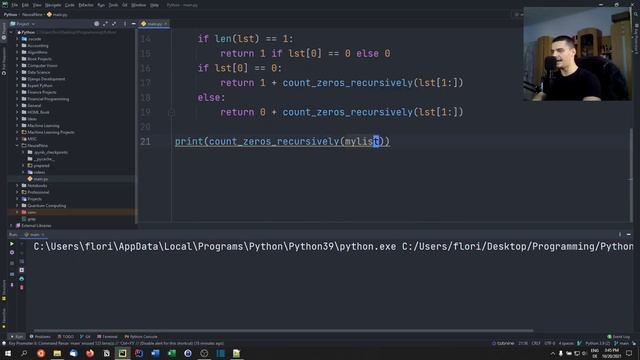Open the Edit menu

pos(25,5)
